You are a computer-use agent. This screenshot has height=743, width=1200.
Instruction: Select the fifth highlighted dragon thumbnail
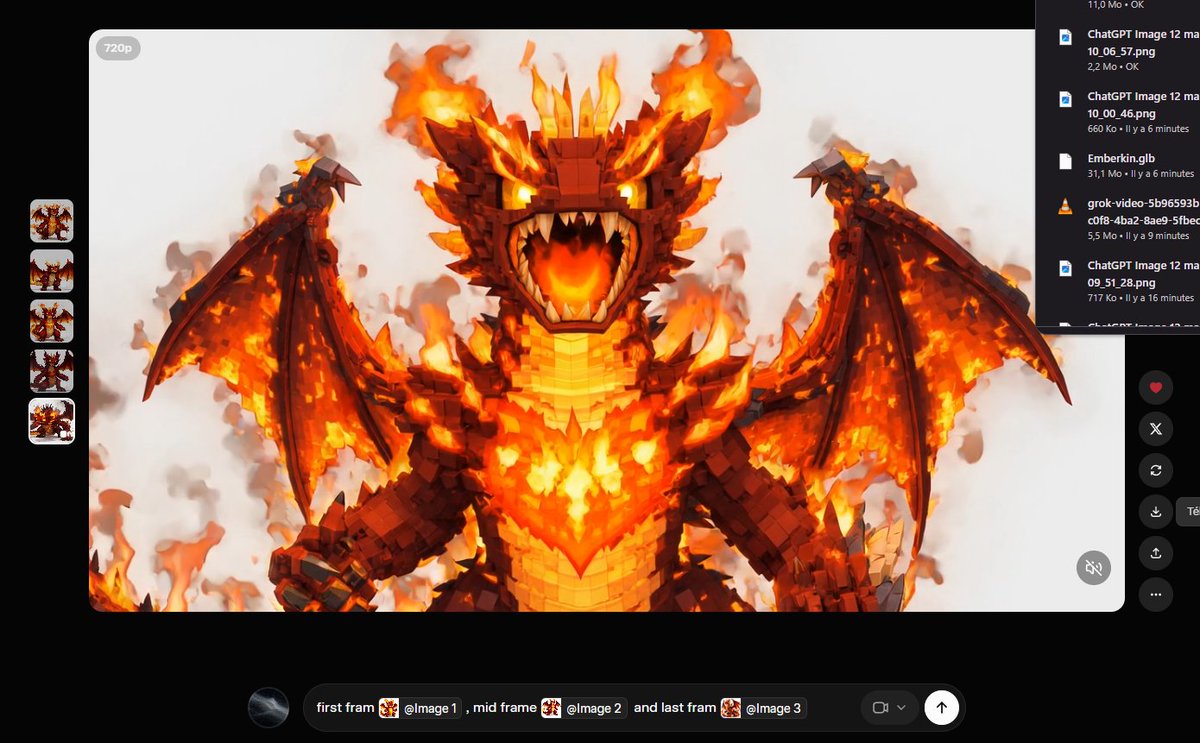(x=52, y=421)
